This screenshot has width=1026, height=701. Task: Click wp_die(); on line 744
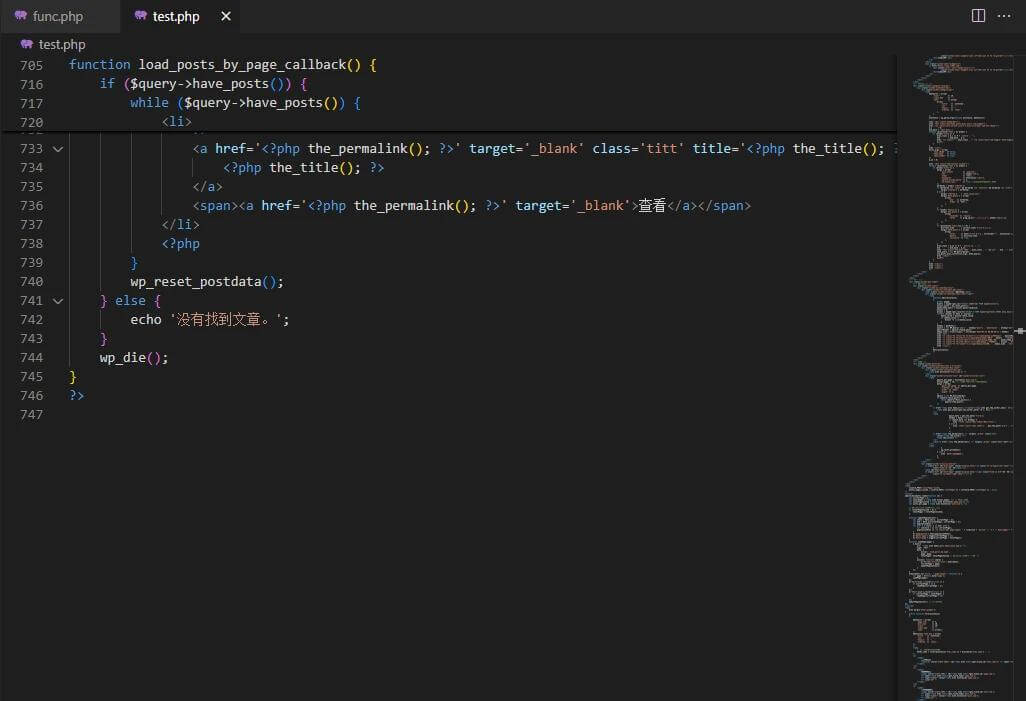(134, 357)
